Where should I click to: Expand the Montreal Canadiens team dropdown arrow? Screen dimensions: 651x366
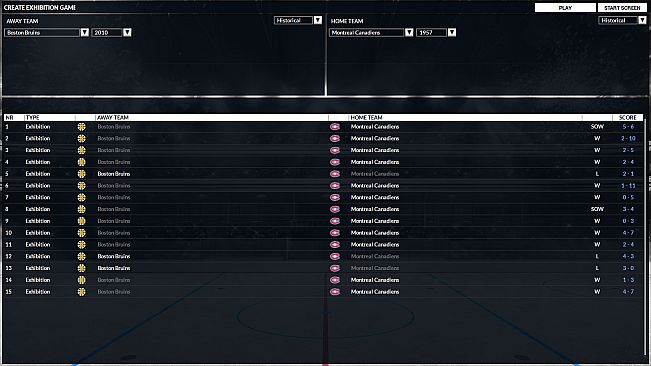pyautogui.click(x=409, y=32)
